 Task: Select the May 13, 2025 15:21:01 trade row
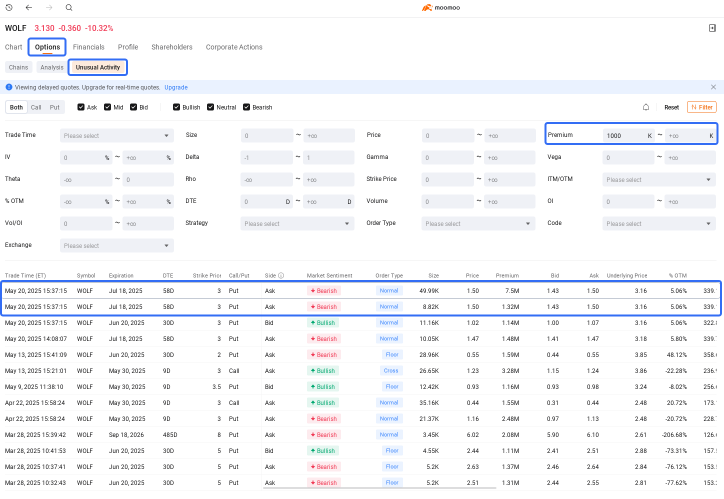pos(360,371)
